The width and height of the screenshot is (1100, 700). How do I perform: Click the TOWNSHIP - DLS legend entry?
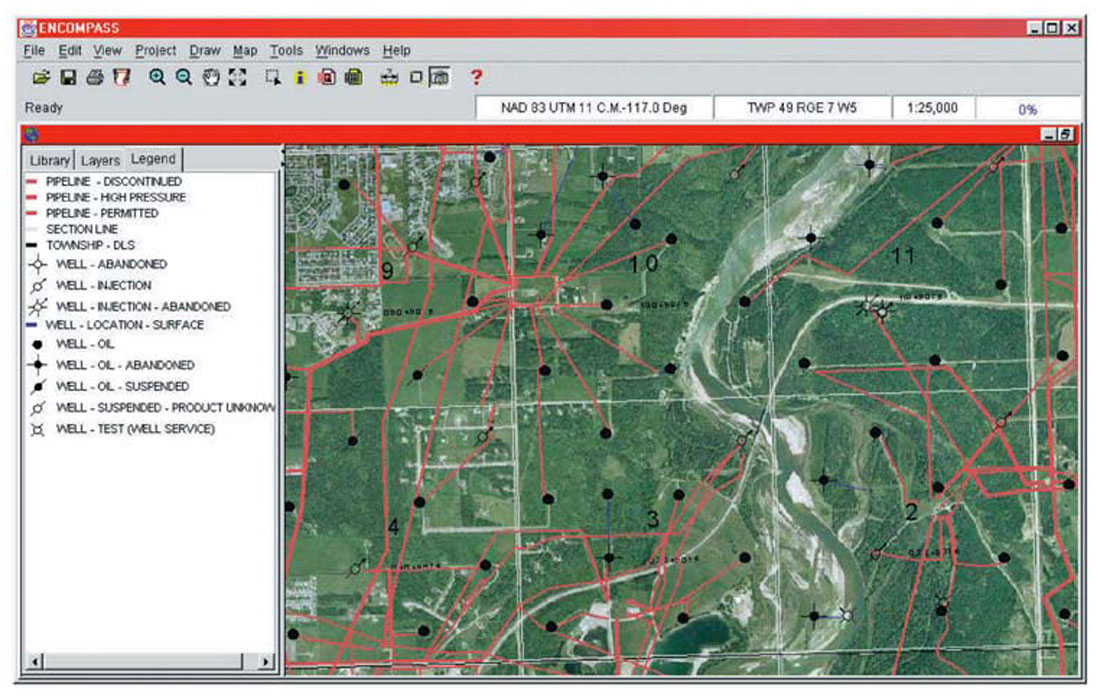tap(81, 245)
